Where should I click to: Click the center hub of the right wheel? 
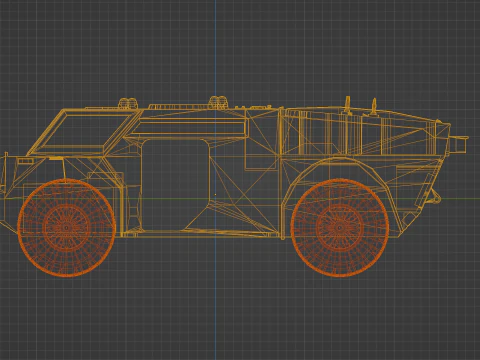coord(340,228)
